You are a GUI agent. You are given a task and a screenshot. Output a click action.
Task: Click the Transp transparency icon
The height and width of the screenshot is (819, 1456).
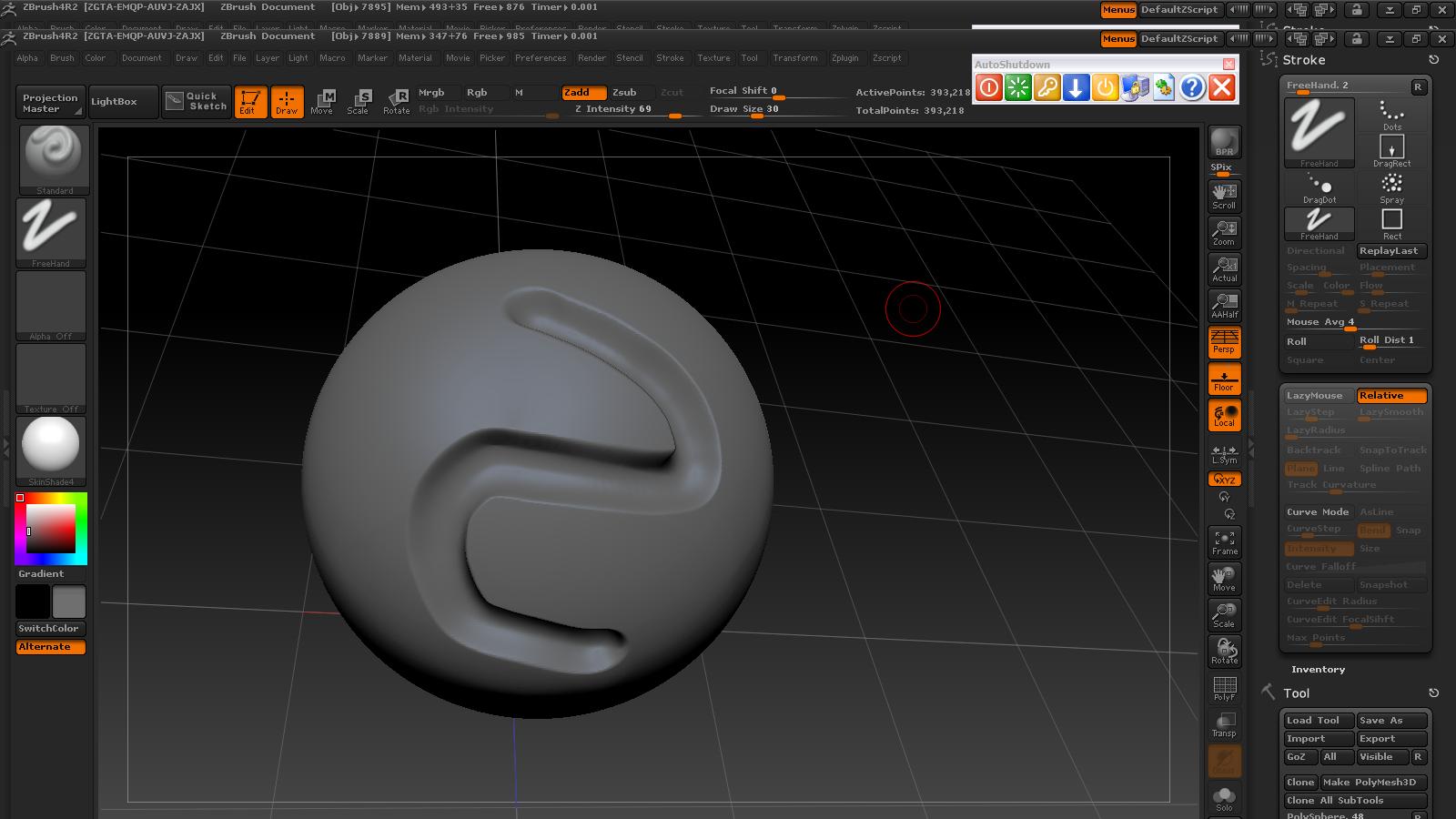coord(1225,723)
